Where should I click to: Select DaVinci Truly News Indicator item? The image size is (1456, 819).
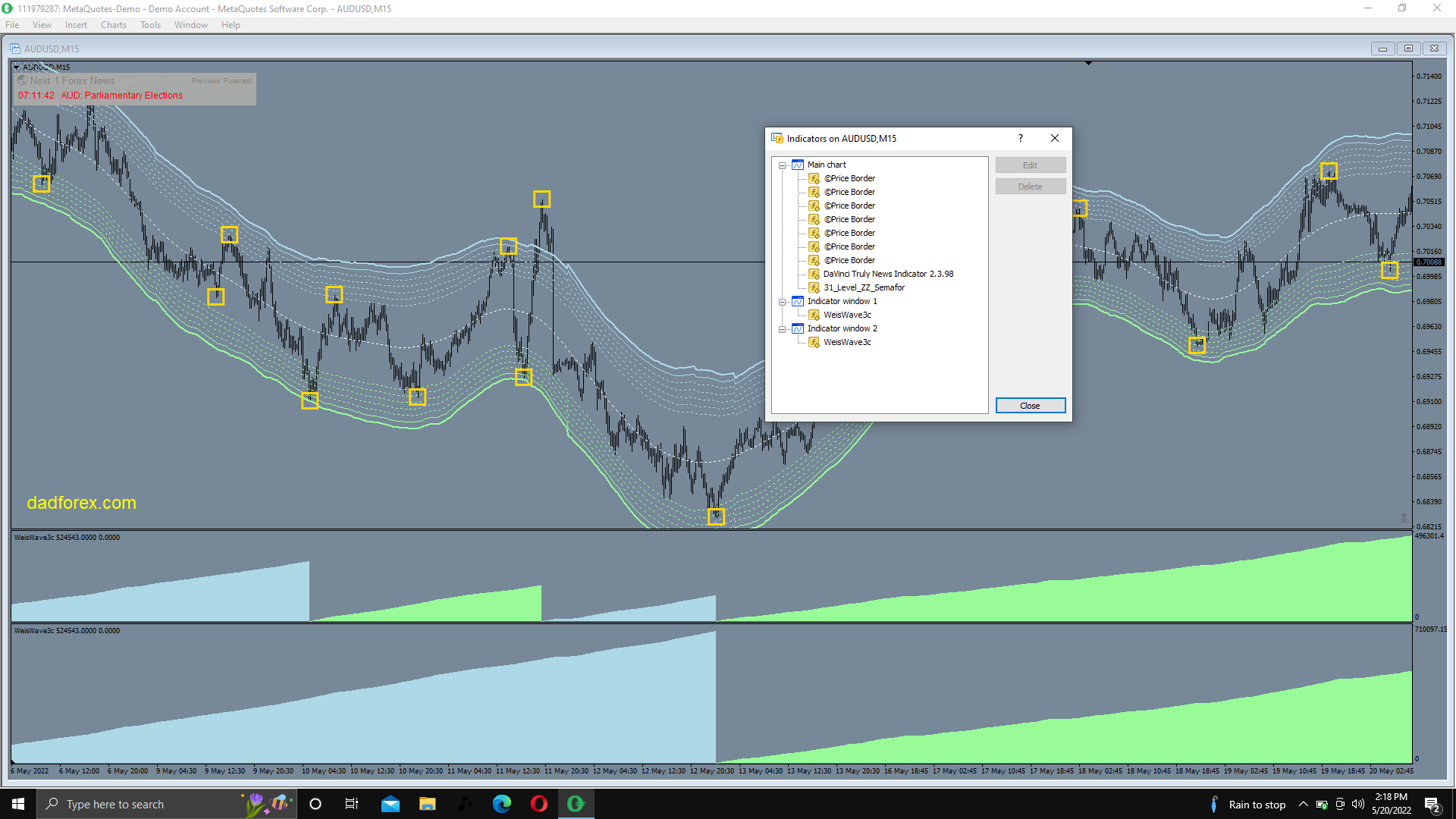(888, 274)
